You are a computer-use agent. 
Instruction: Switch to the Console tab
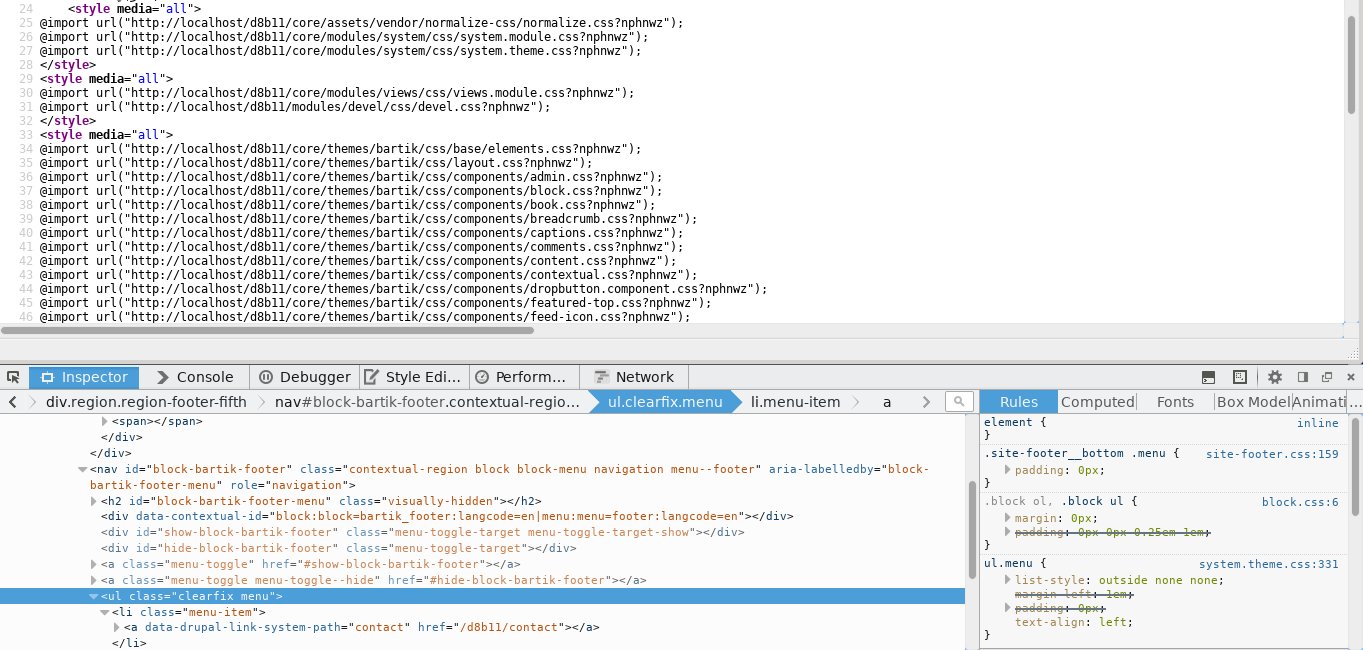(194, 377)
